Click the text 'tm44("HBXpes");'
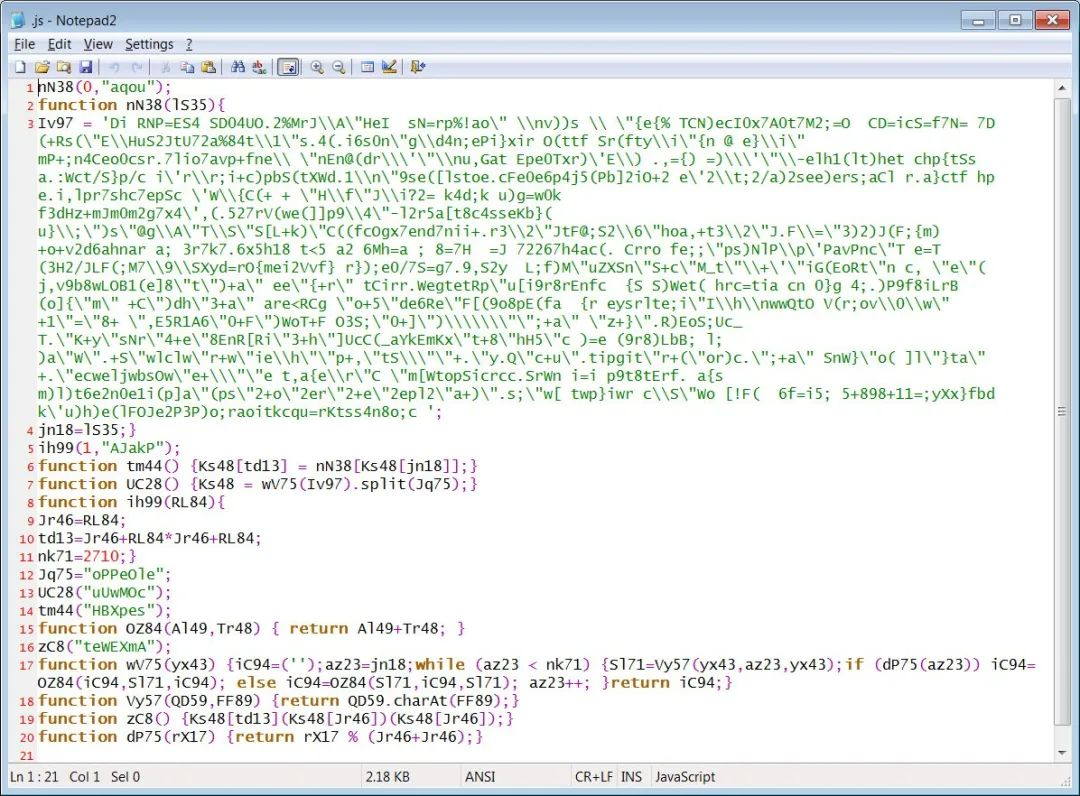Viewport: 1080px width, 796px height. click(x=104, y=610)
